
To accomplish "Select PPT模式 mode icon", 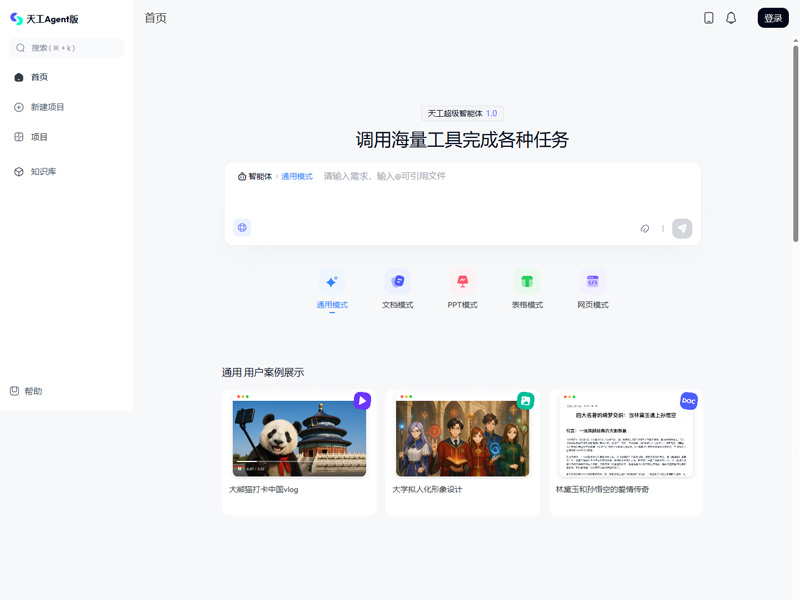I will [x=462, y=281].
